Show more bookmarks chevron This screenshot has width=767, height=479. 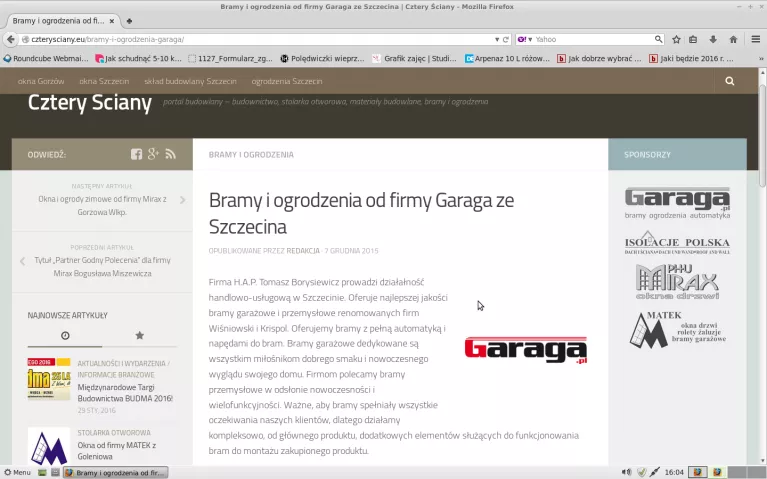tap(761, 58)
